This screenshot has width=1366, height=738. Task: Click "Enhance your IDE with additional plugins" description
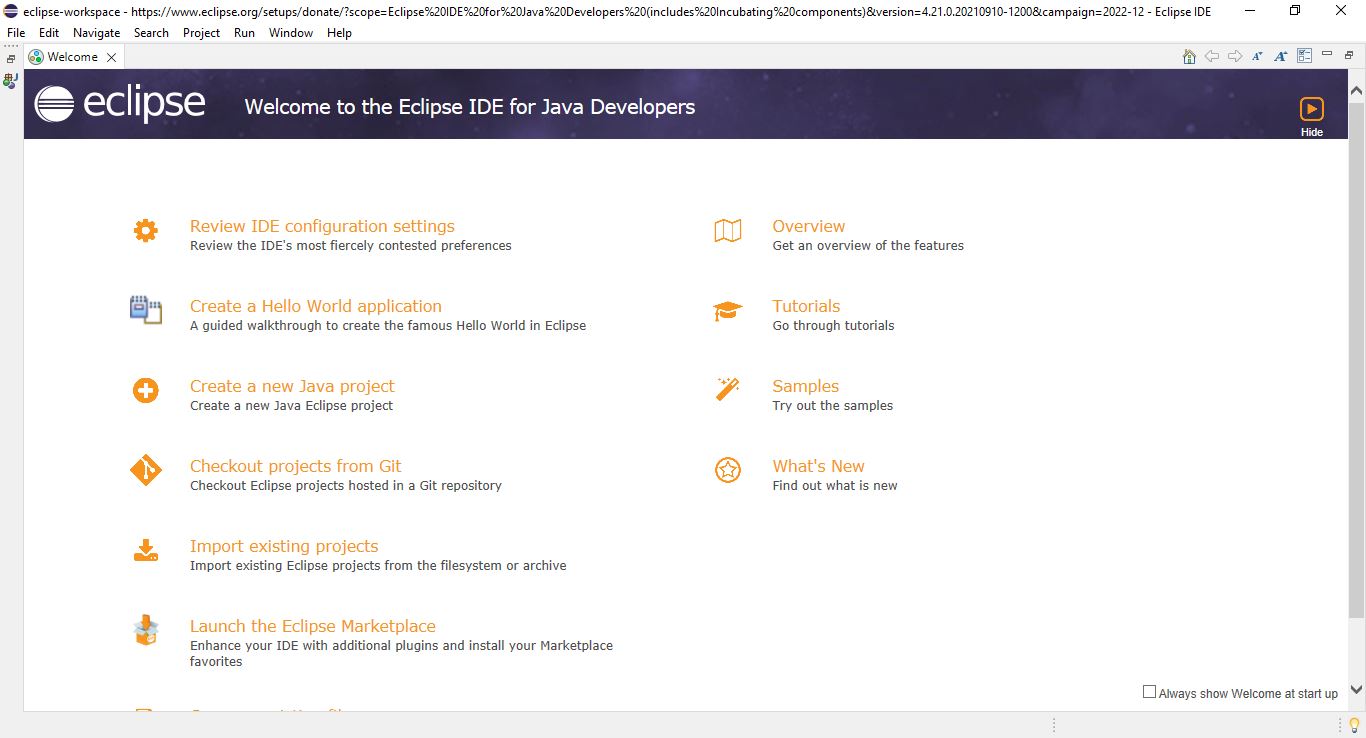pyautogui.click(x=401, y=654)
